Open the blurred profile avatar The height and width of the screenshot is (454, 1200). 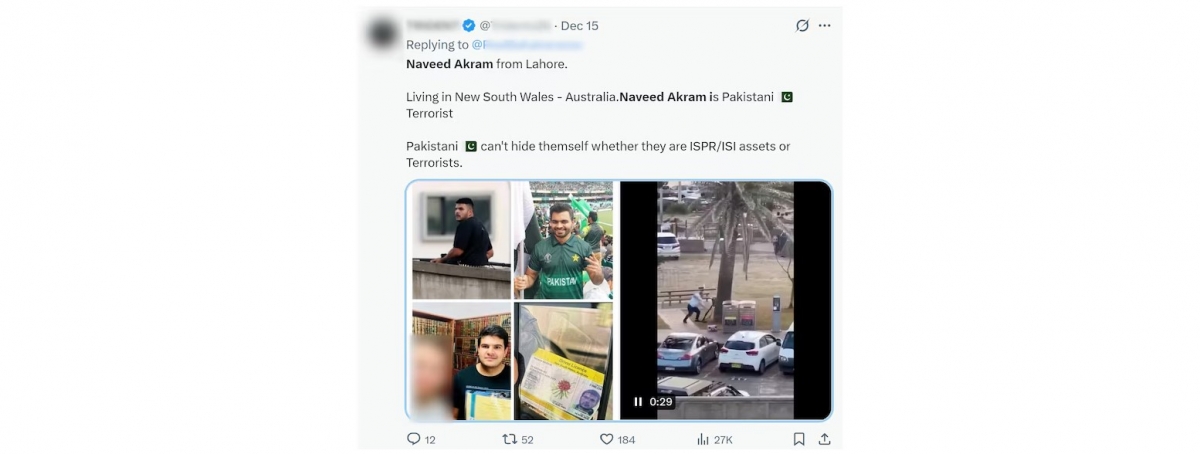coord(383,35)
